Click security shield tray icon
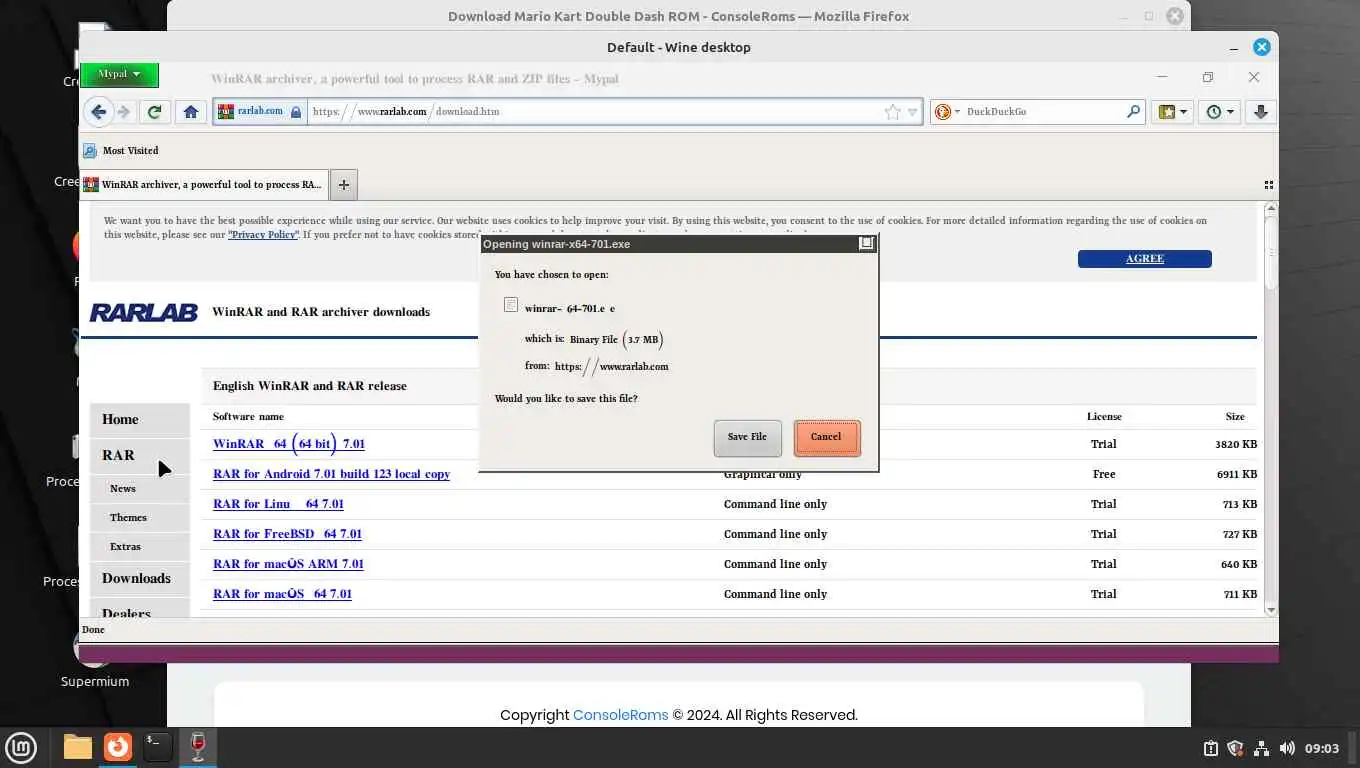This screenshot has height=768, width=1360. [1235, 748]
